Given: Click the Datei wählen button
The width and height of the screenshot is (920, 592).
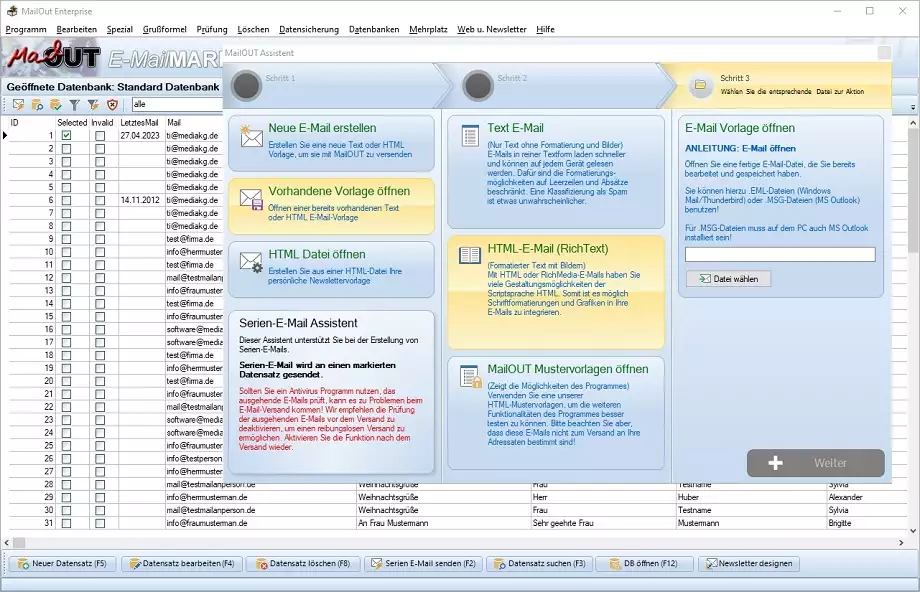Looking at the screenshot, I should [728, 279].
